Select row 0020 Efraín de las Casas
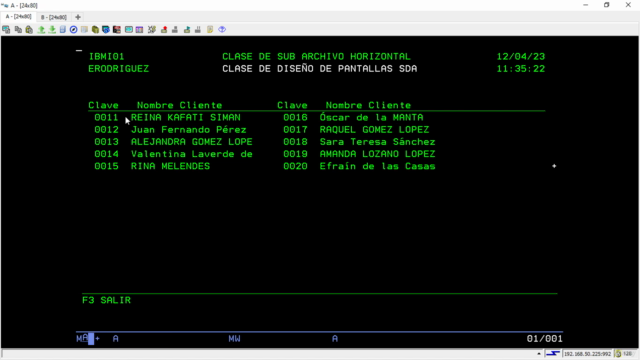 pyautogui.click(x=359, y=167)
